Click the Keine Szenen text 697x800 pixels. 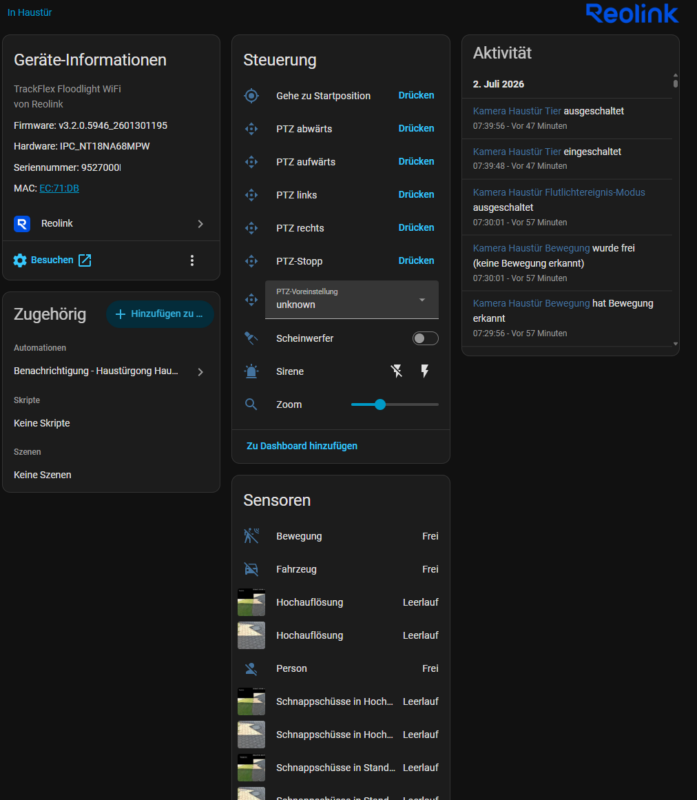tap(42, 474)
